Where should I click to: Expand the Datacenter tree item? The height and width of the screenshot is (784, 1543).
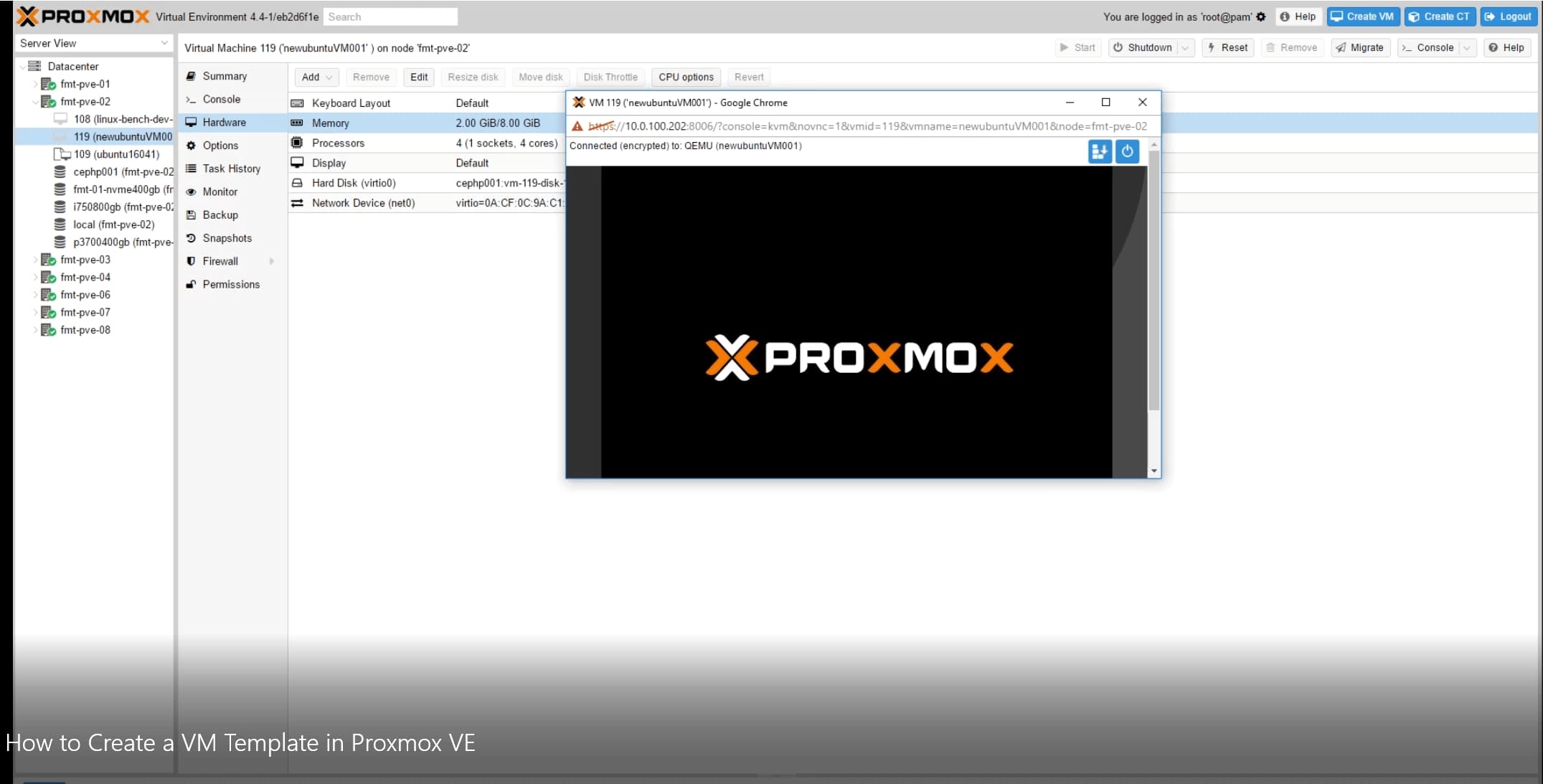tap(21, 66)
